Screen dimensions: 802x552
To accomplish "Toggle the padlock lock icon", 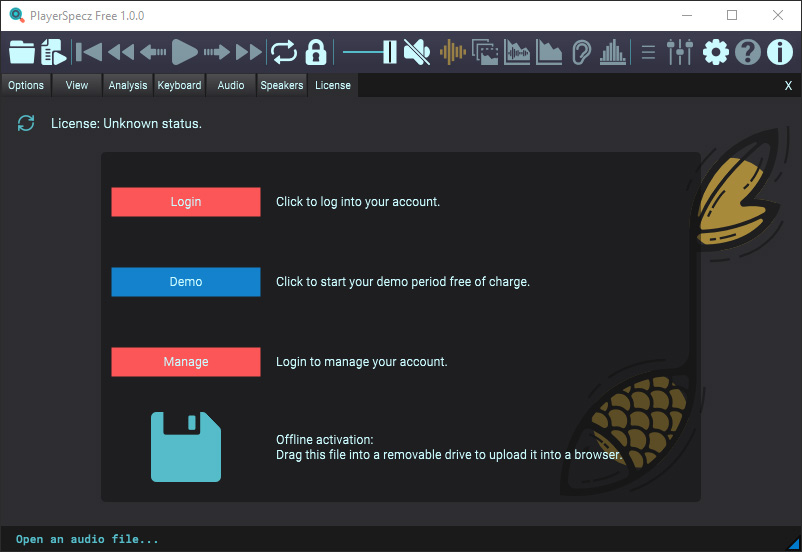I will 316,52.
